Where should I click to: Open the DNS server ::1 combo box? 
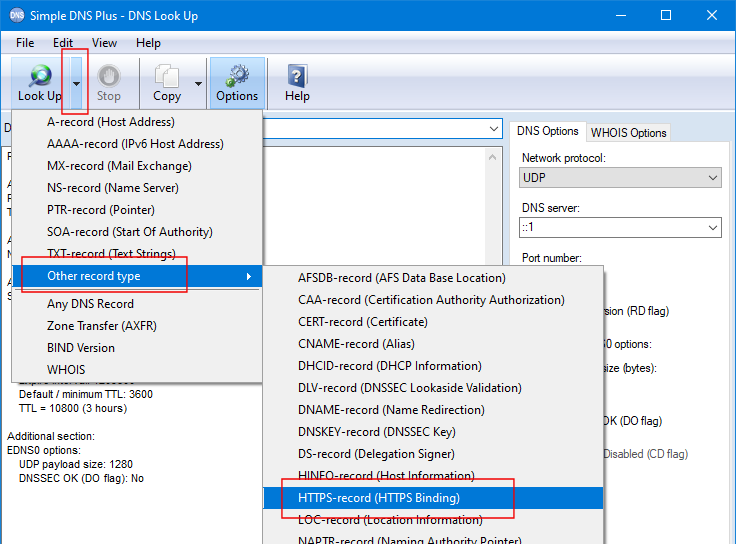coord(620,228)
